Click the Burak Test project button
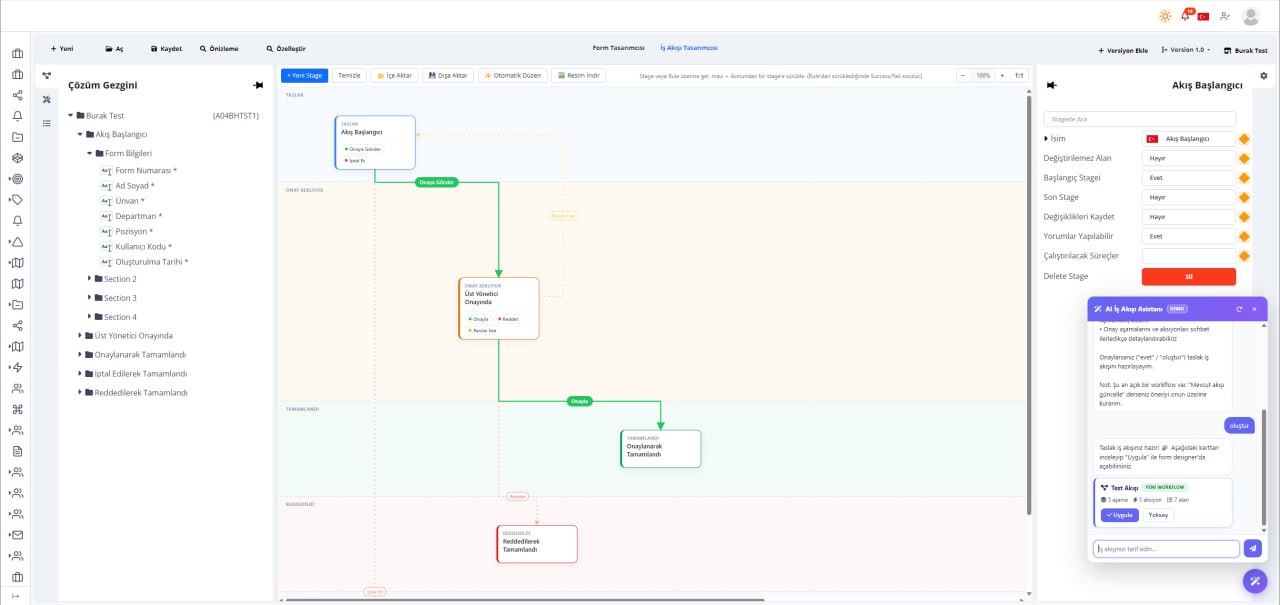Image resolution: width=1280 pixels, height=605 pixels. click(1245, 49)
